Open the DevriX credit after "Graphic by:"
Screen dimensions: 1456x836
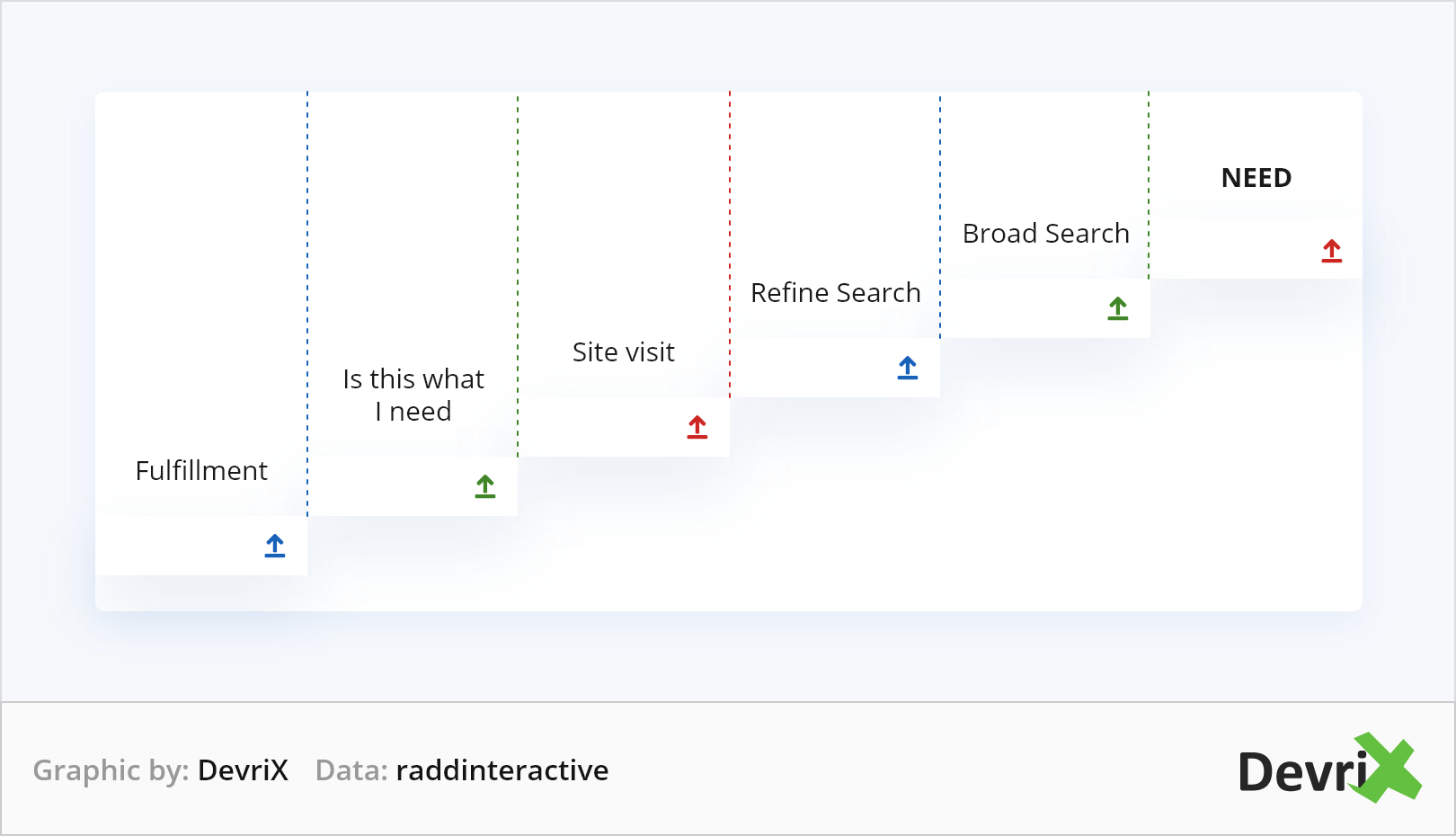pyautogui.click(x=243, y=770)
